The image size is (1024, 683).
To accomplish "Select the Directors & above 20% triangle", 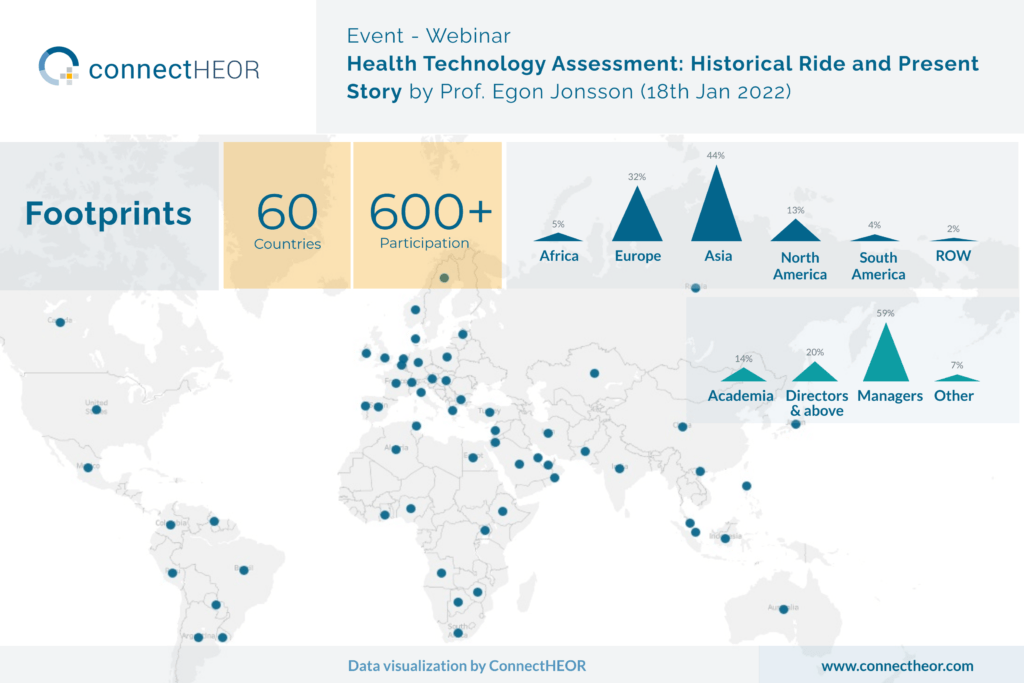I will click(816, 372).
